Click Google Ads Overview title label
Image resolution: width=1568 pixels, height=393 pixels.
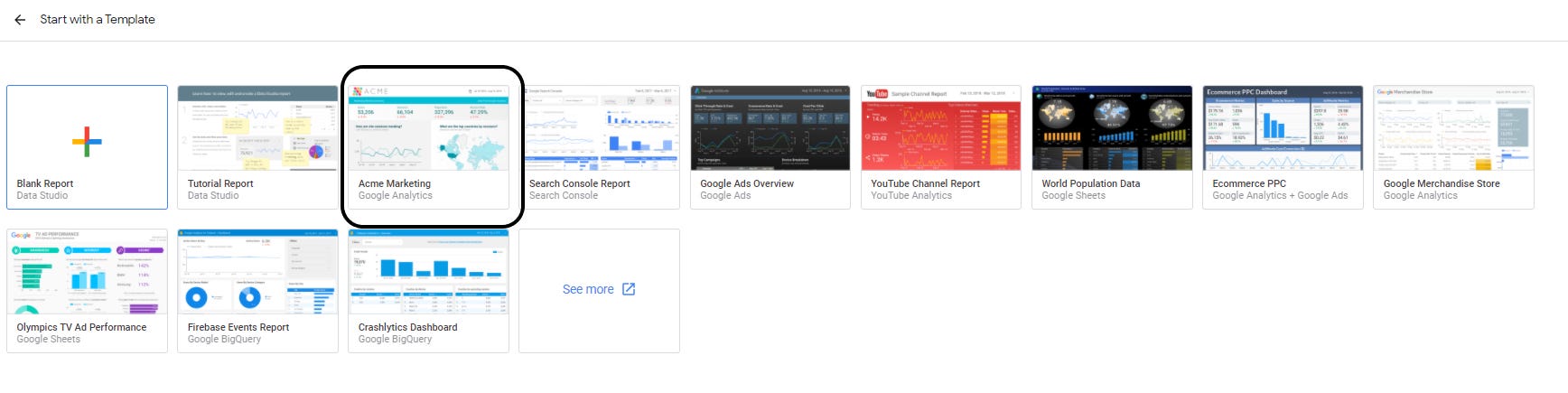pos(747,183)
